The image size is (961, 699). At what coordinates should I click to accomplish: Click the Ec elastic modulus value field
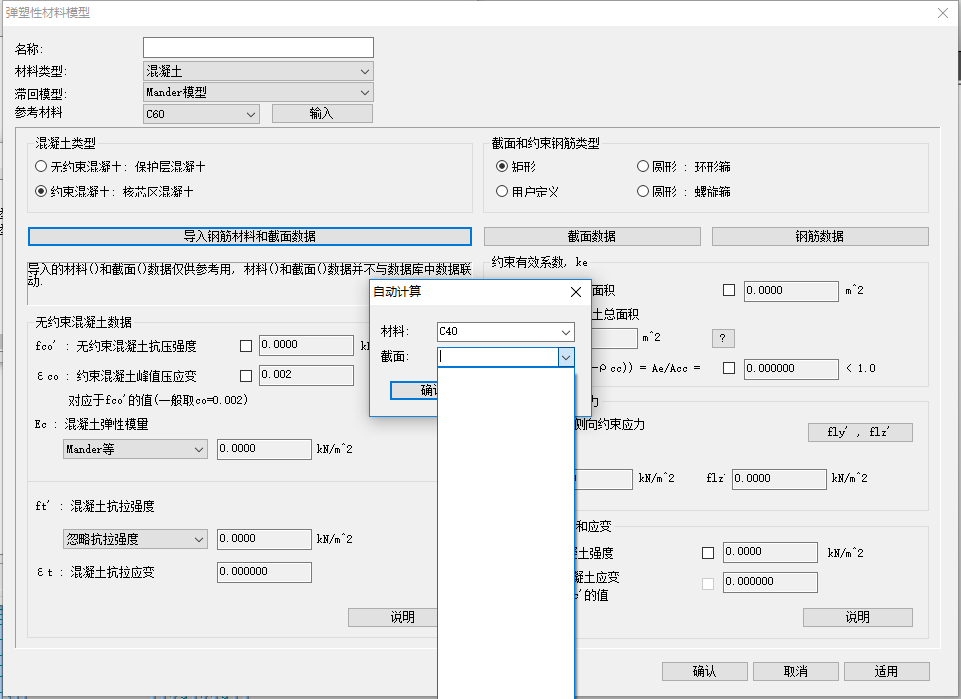[264, 449]
